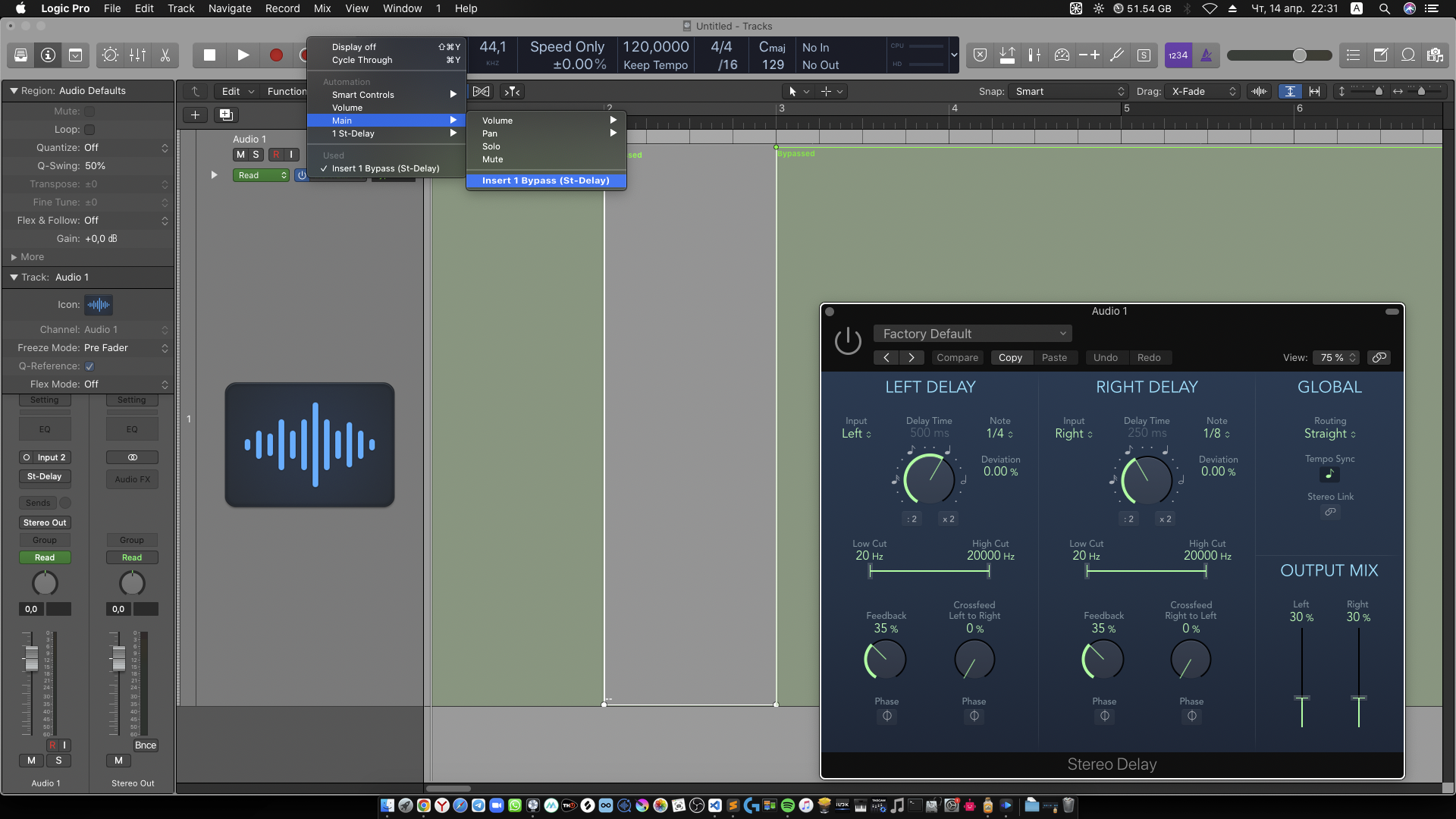Click the Replace mode shield icon
The height and width of the screenshot is (819, 1456).
[980, 55]
